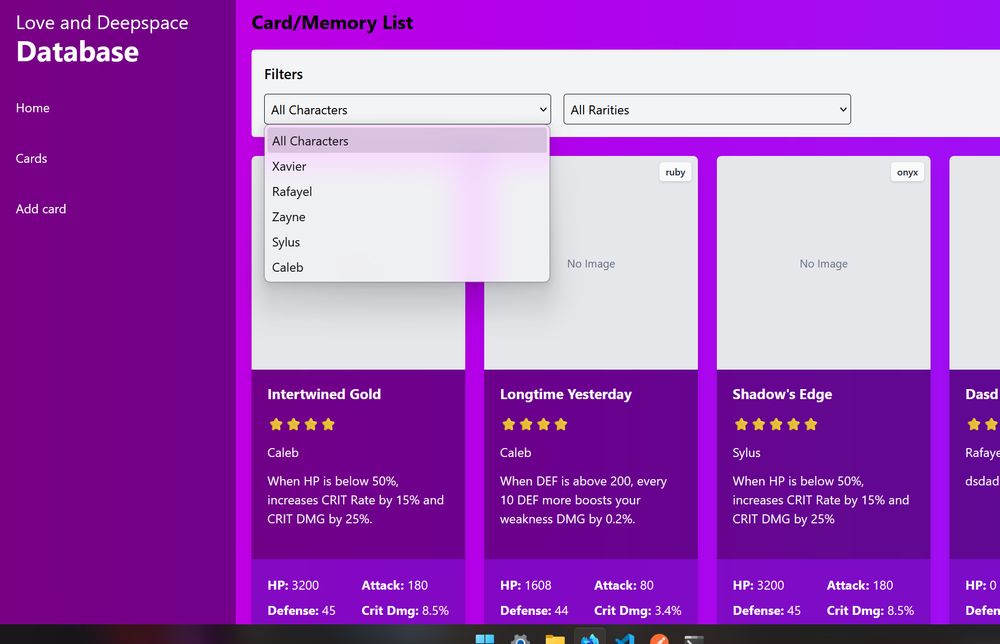Select Rafayel from the character list
Viewport: 1000px width, 644px height.
pos(407,191)
